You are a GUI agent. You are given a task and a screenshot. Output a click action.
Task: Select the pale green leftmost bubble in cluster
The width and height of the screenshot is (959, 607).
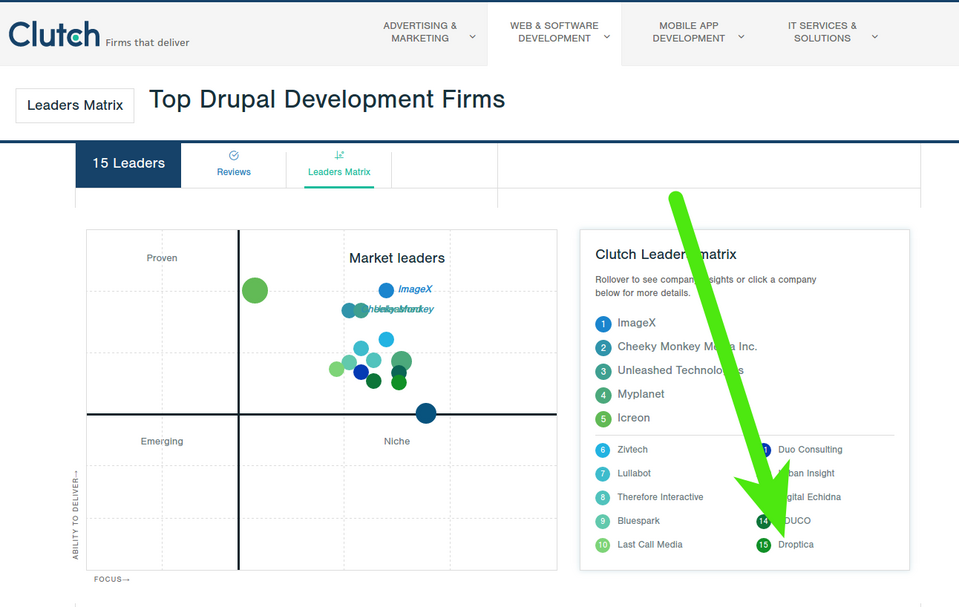(x=336, y=369)
